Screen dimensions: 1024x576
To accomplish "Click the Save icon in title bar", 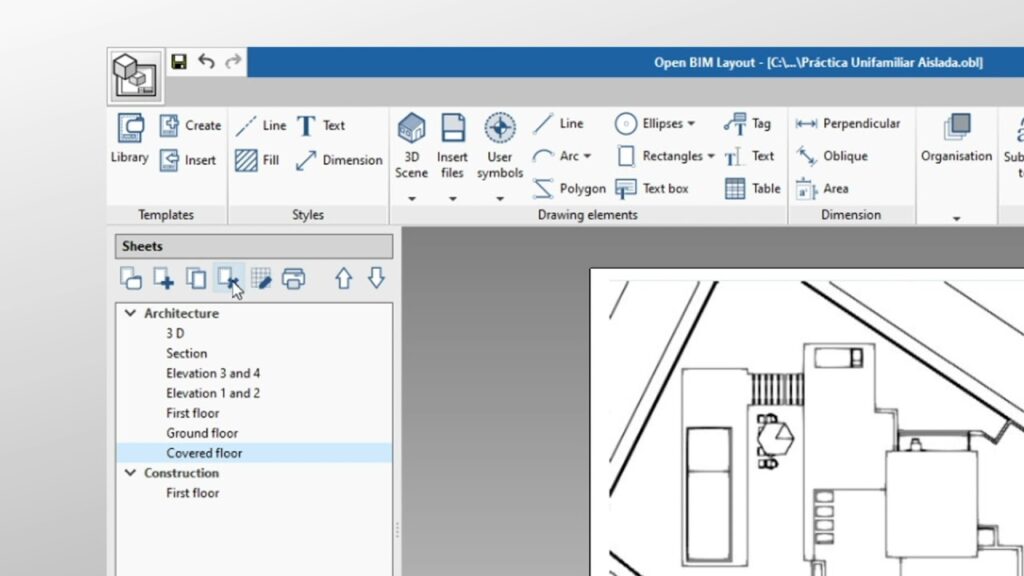I will click(x=179, y=62).
